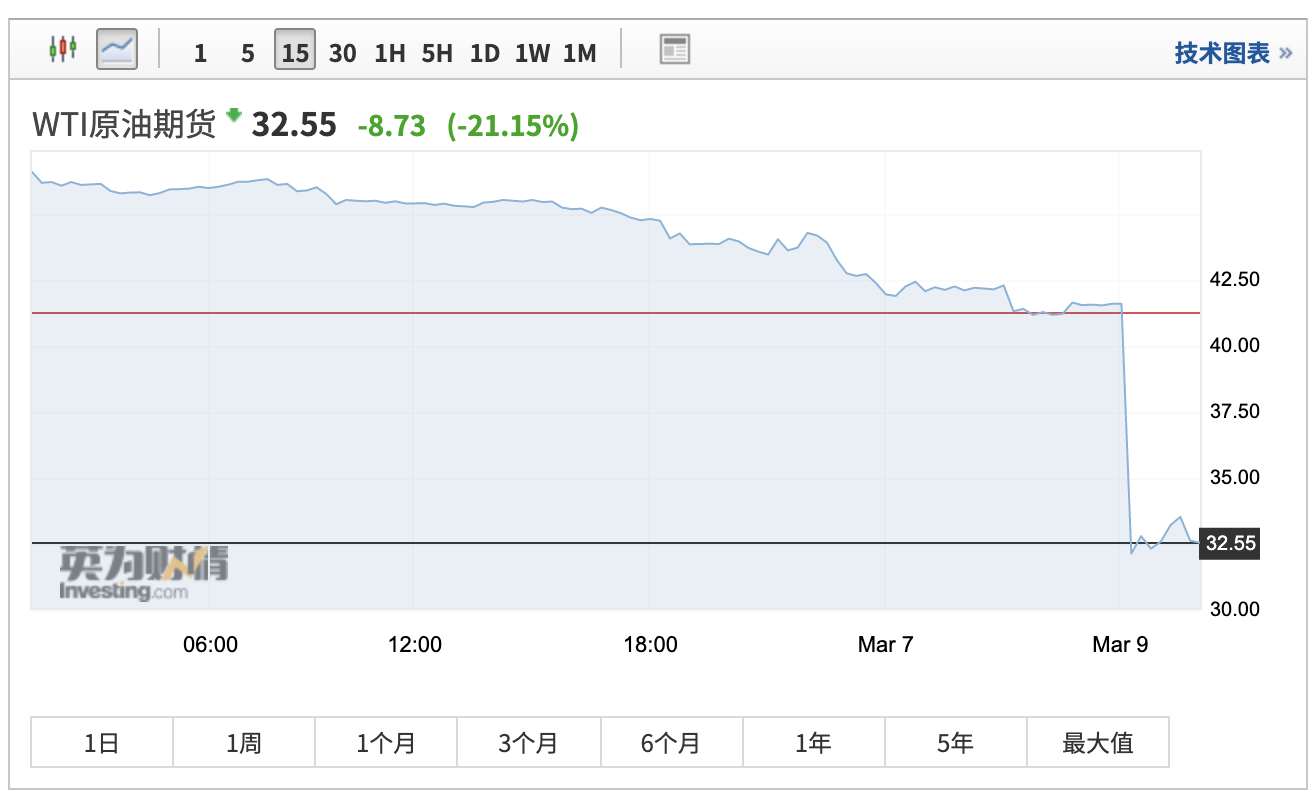Pick the 1D interval

pyautogui.click(x=484, y=53)
